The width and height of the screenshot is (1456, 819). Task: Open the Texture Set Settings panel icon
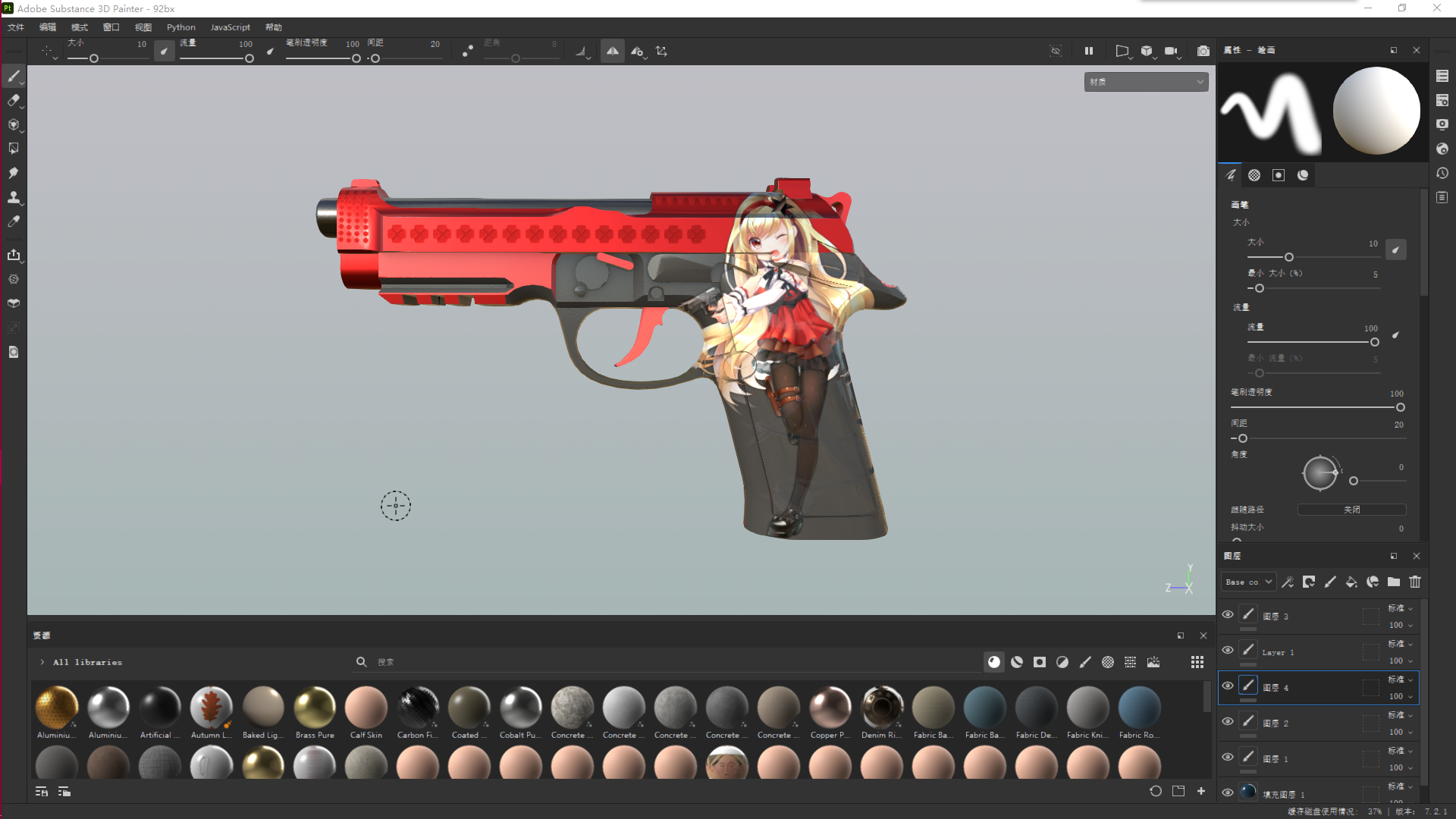point(1442,100)
